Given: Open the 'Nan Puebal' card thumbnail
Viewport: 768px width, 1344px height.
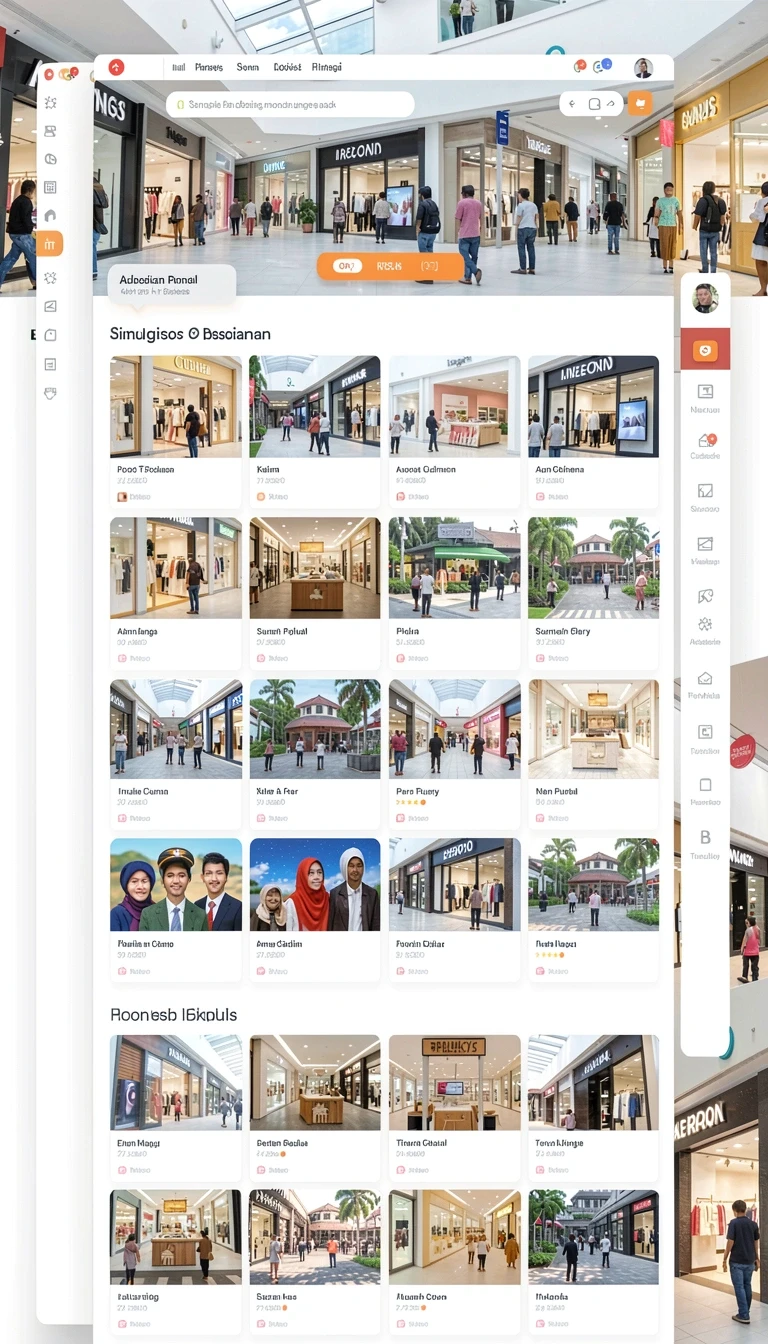Looking at the screenshot, I should pyautogui.click(x=593, y=729).
